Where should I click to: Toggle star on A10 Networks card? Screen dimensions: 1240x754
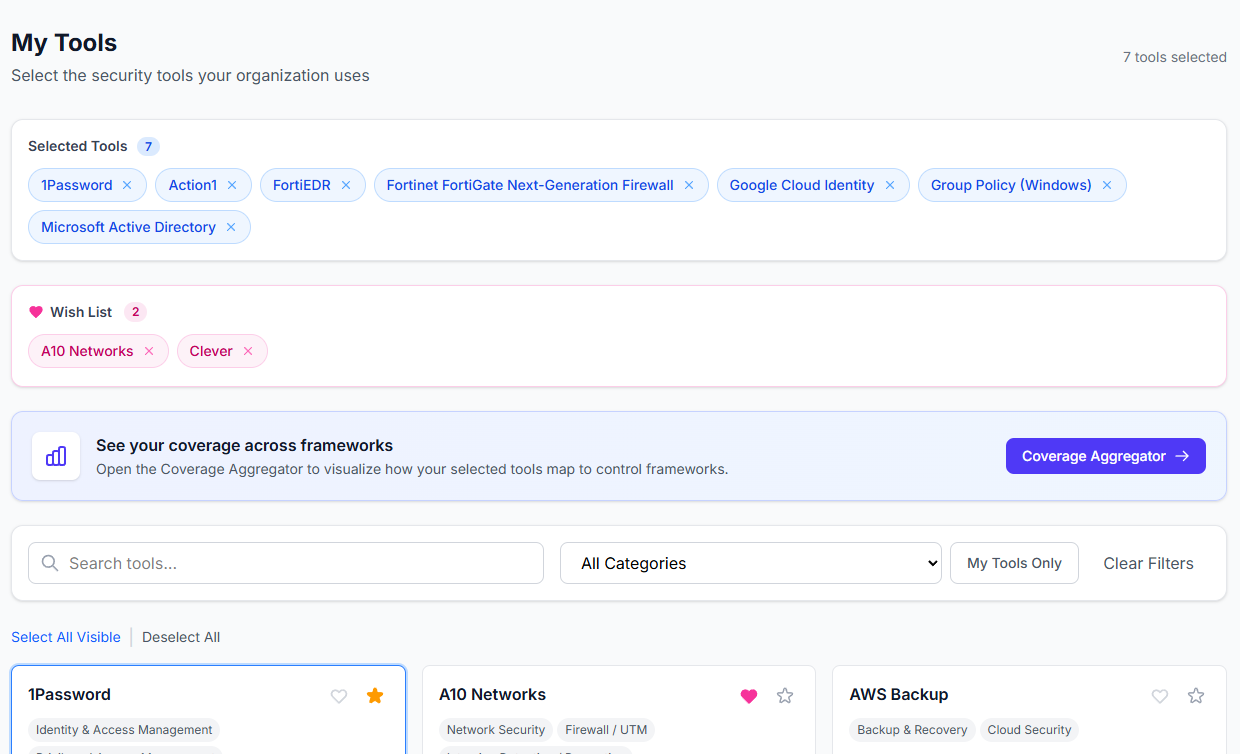[785, 695]
